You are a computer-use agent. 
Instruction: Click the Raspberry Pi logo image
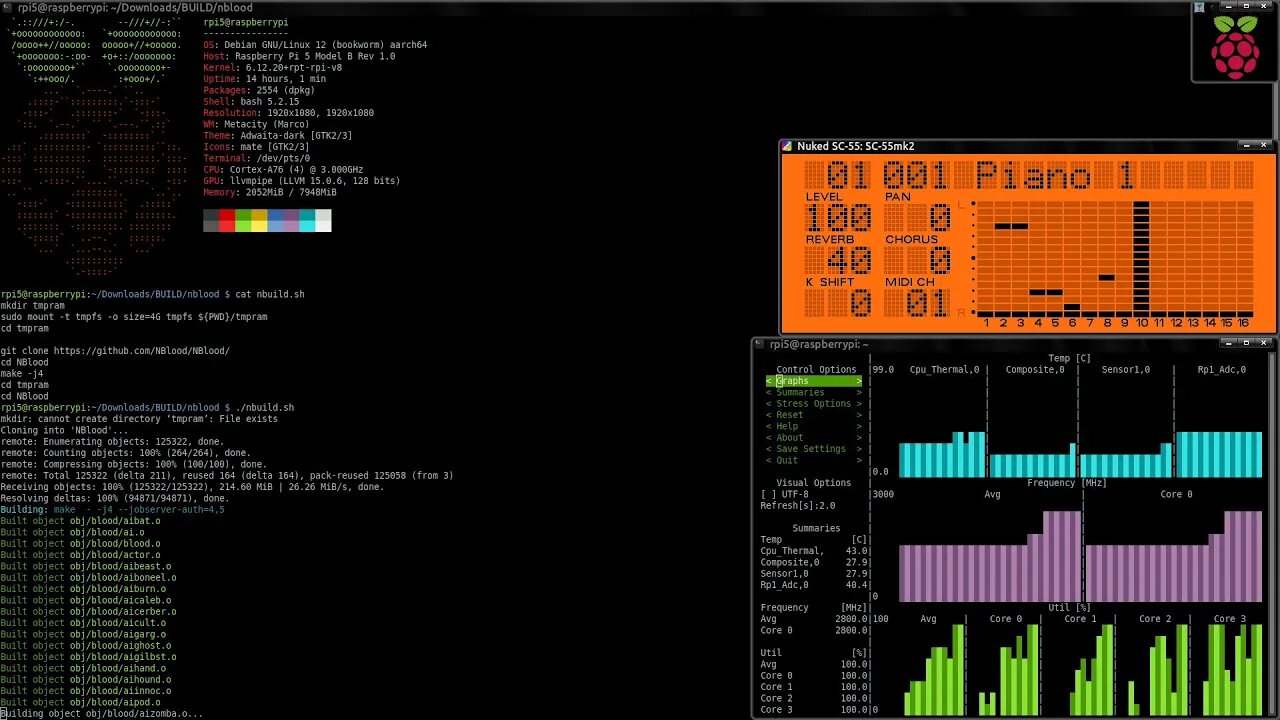1235,47
